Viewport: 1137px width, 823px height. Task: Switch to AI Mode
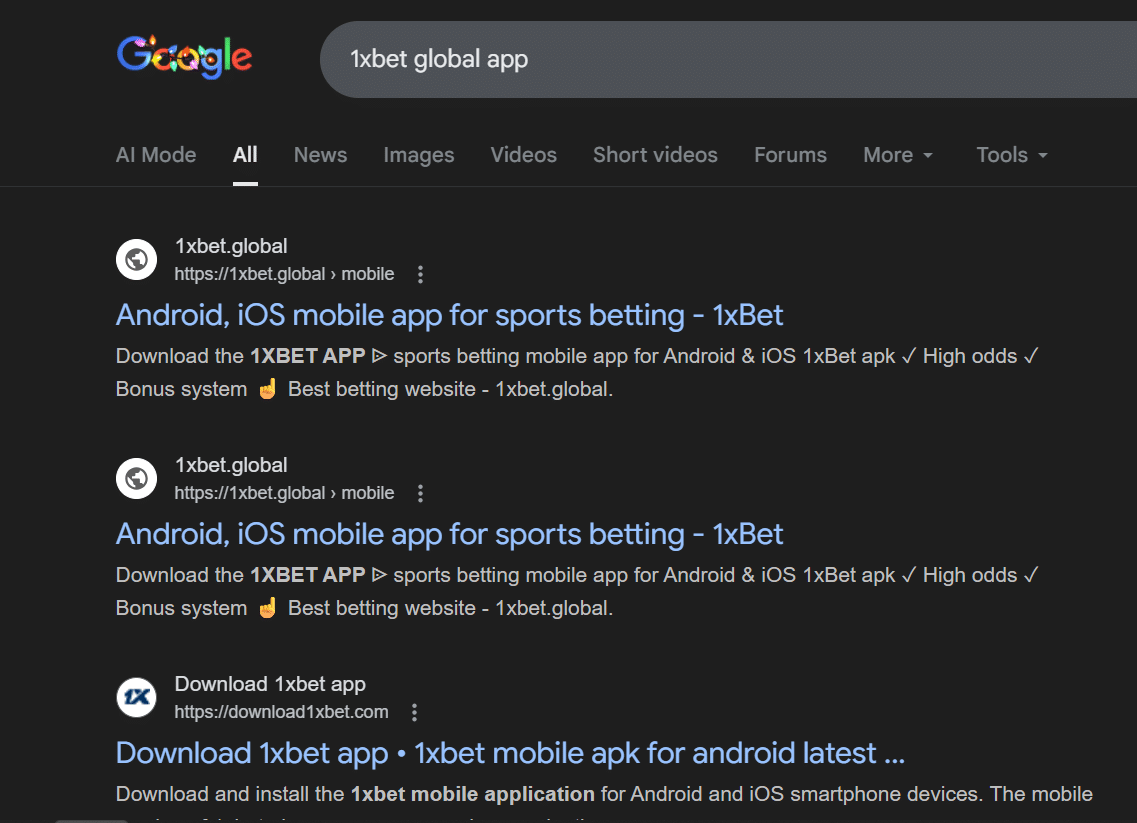[156, 155]
